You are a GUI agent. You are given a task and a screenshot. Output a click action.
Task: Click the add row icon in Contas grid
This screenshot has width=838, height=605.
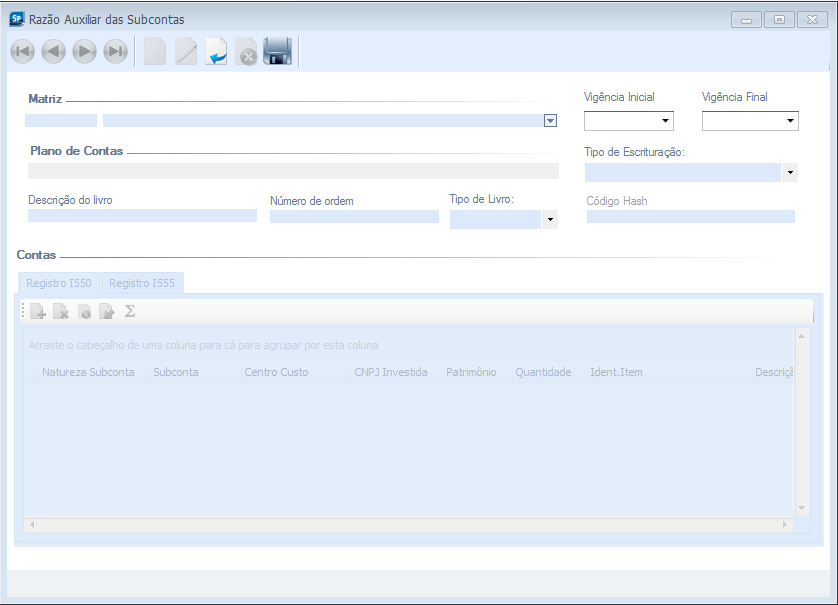38,312
